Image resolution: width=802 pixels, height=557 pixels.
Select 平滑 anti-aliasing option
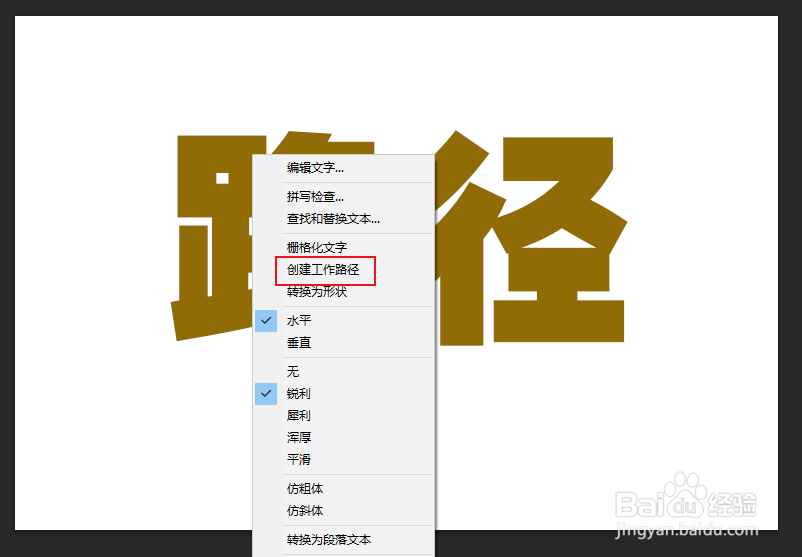click(x=344, y=459)
